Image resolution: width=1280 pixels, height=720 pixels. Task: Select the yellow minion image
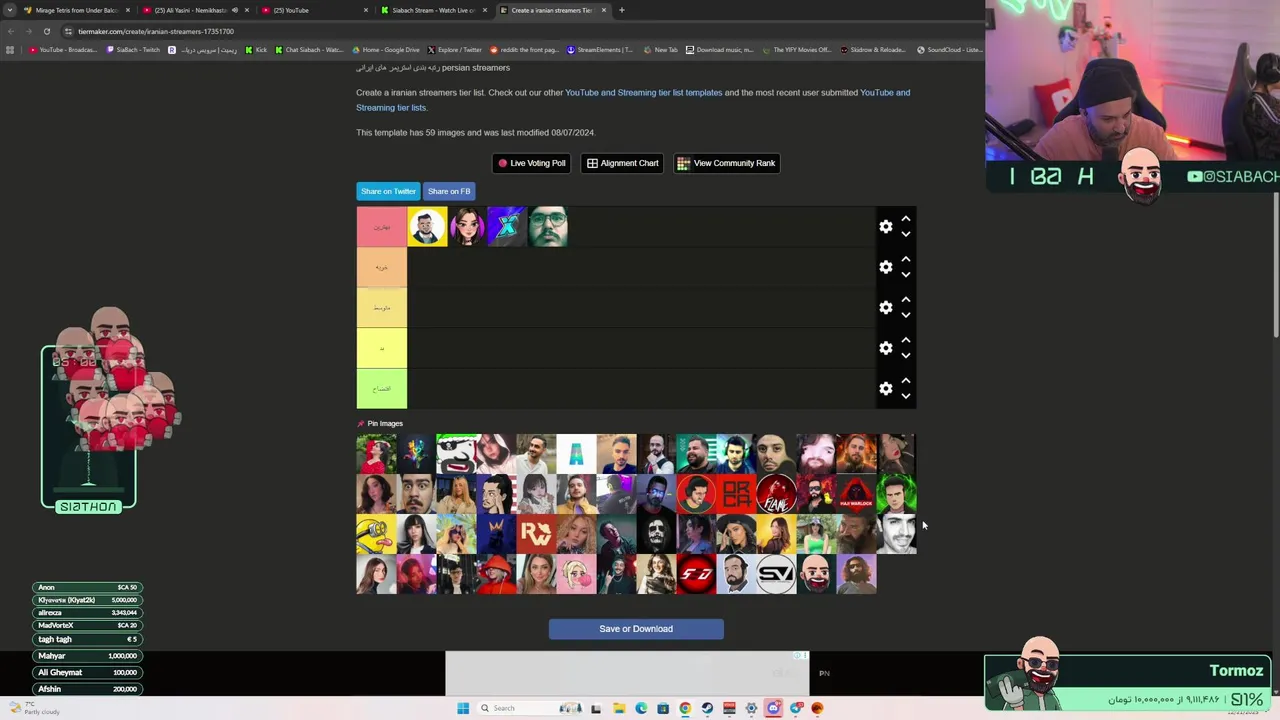pos(376,534)
